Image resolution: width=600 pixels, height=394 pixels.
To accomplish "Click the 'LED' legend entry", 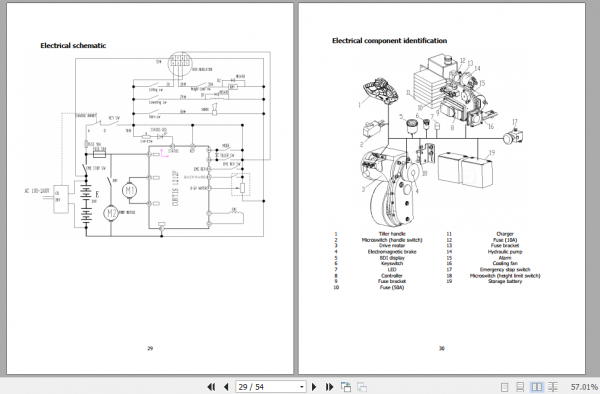I will tap(392, 270).
